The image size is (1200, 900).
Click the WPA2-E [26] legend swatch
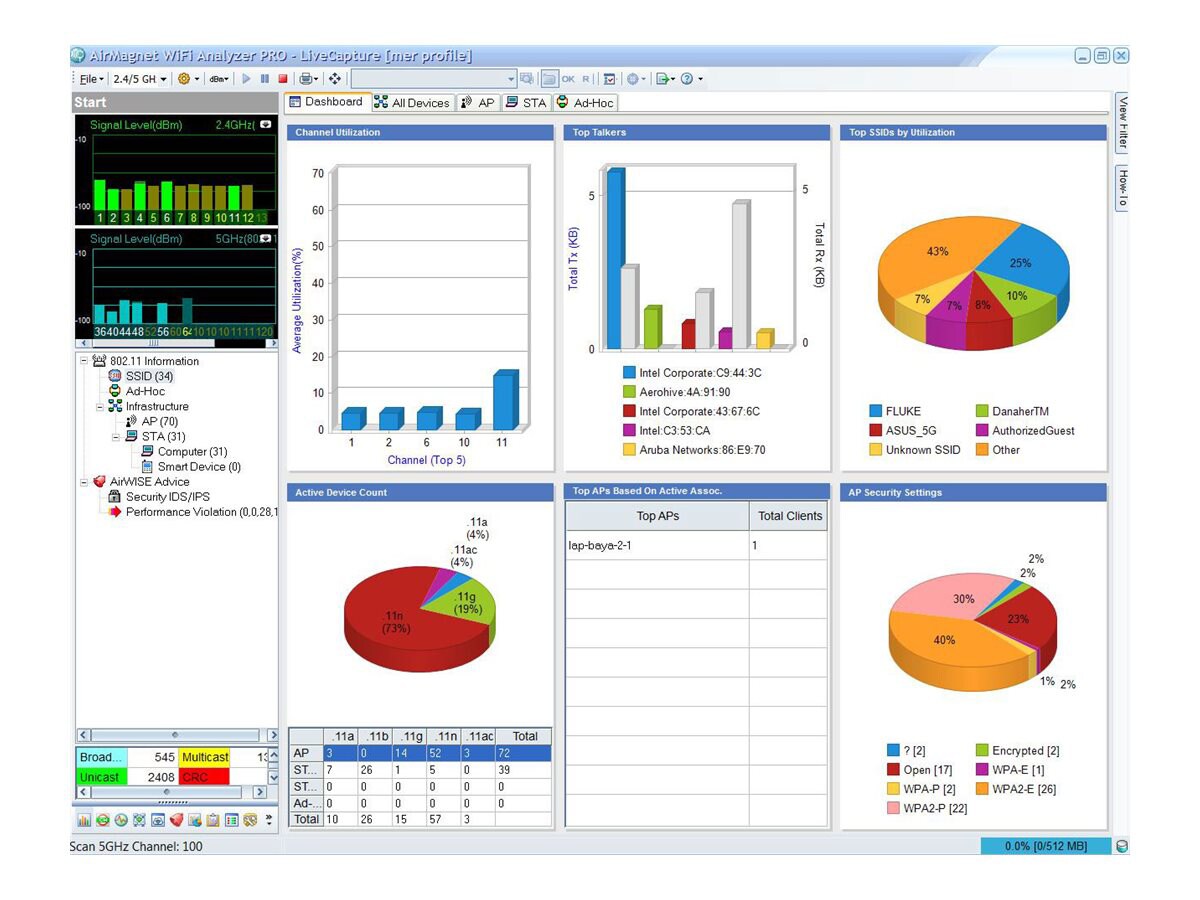point(982,789)
